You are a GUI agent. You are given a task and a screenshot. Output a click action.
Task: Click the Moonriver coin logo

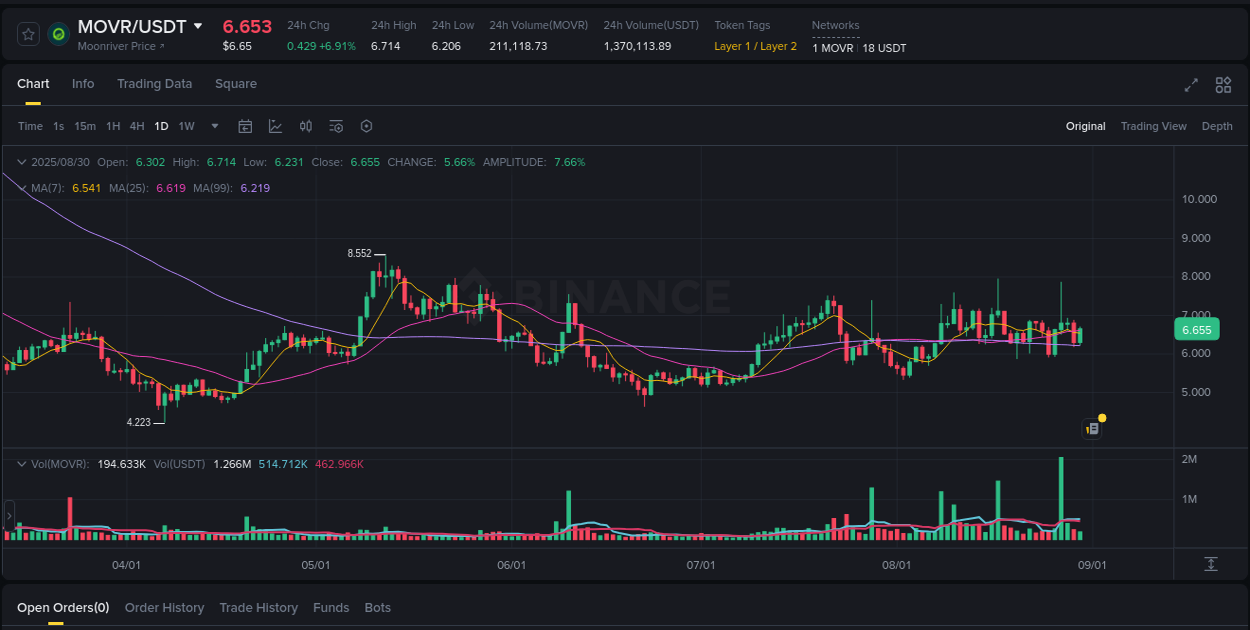(x=58, y=34)
